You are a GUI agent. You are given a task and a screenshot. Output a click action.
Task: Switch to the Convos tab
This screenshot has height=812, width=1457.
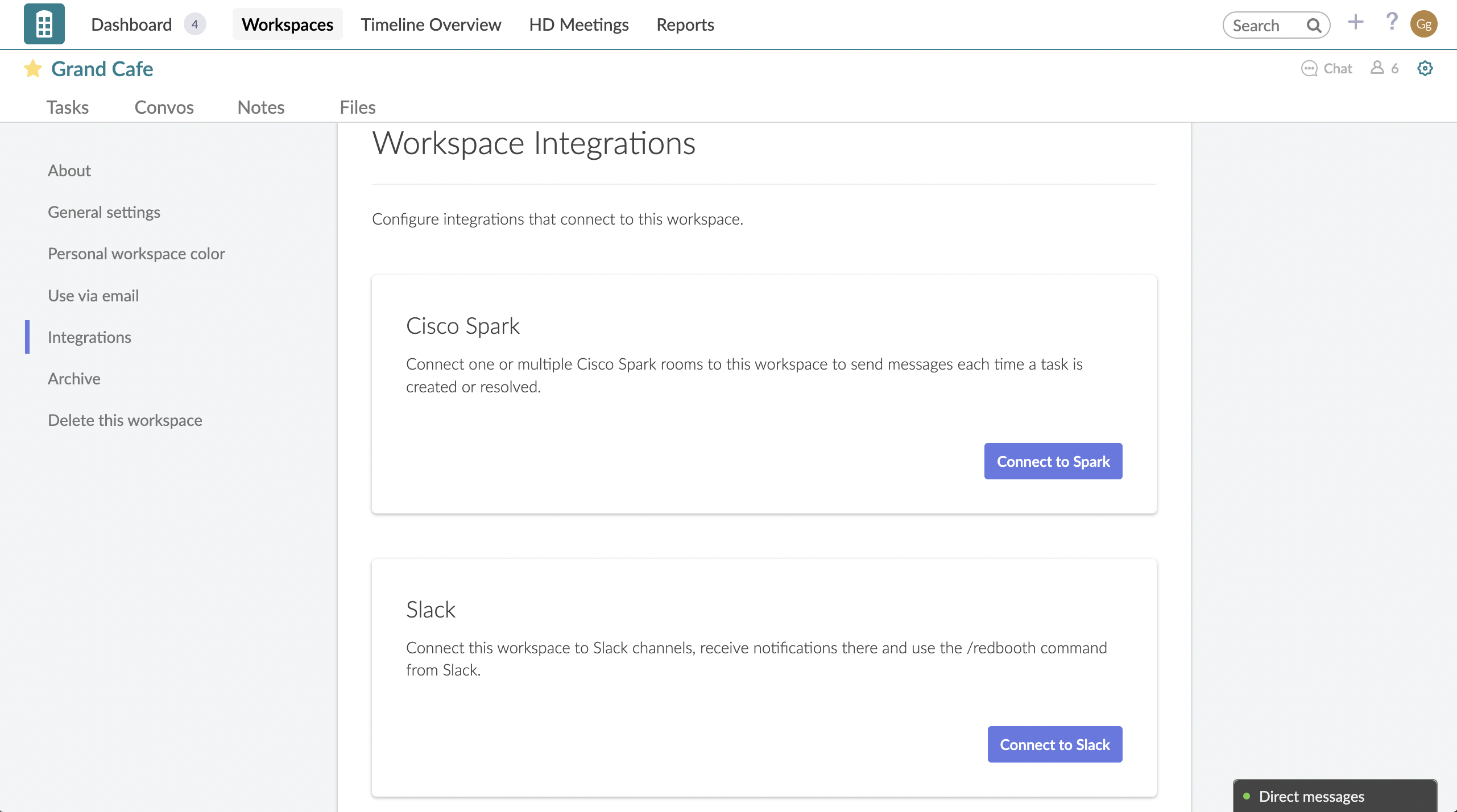[164, 107]
